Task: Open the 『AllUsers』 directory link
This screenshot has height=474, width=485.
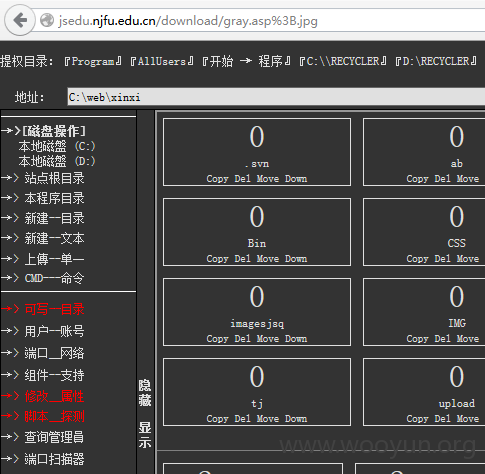Action: pyautogui.click(x=162, y=61)
